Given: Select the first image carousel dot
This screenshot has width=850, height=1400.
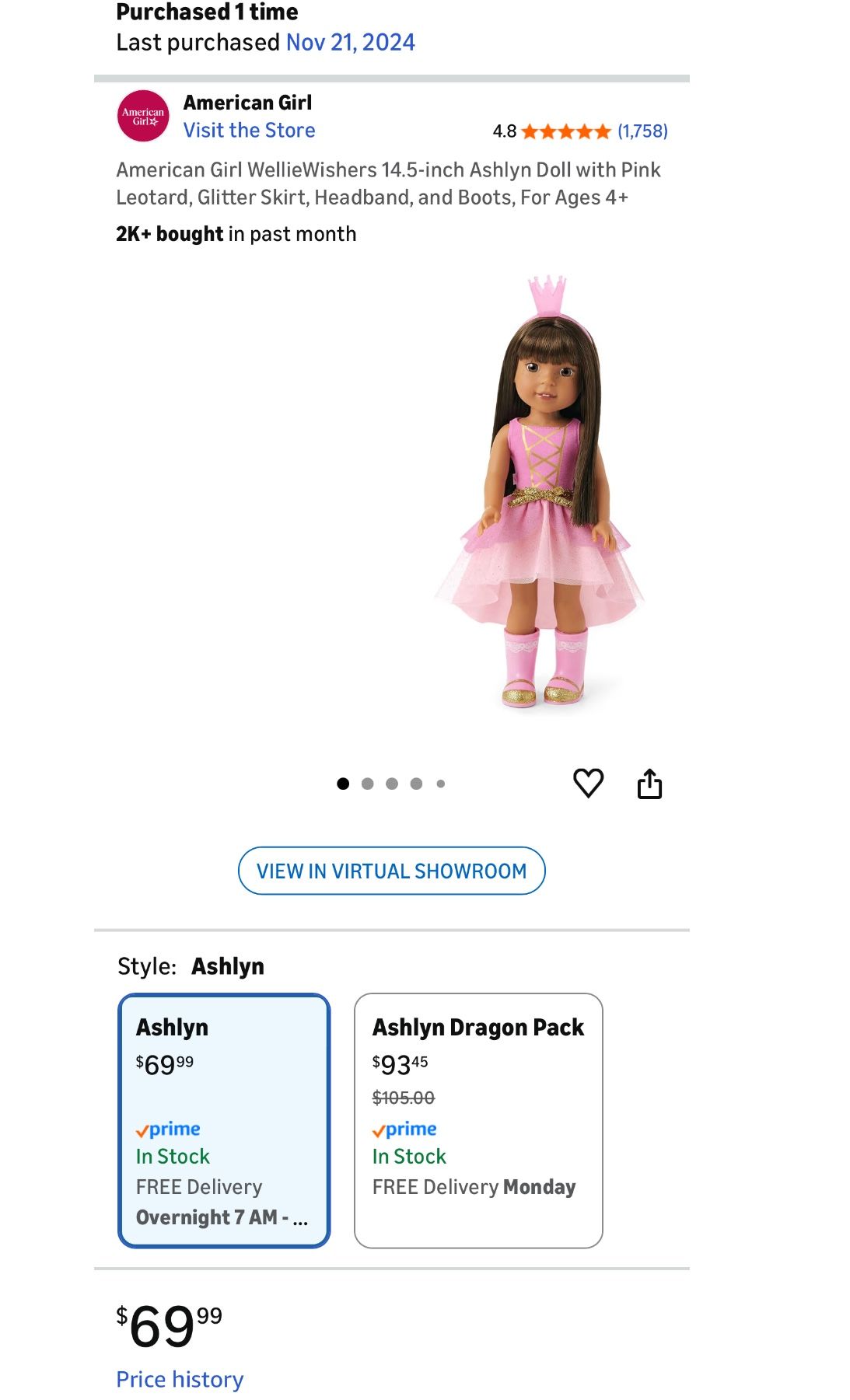Looking at the screenshot, I should pos(343,784).
